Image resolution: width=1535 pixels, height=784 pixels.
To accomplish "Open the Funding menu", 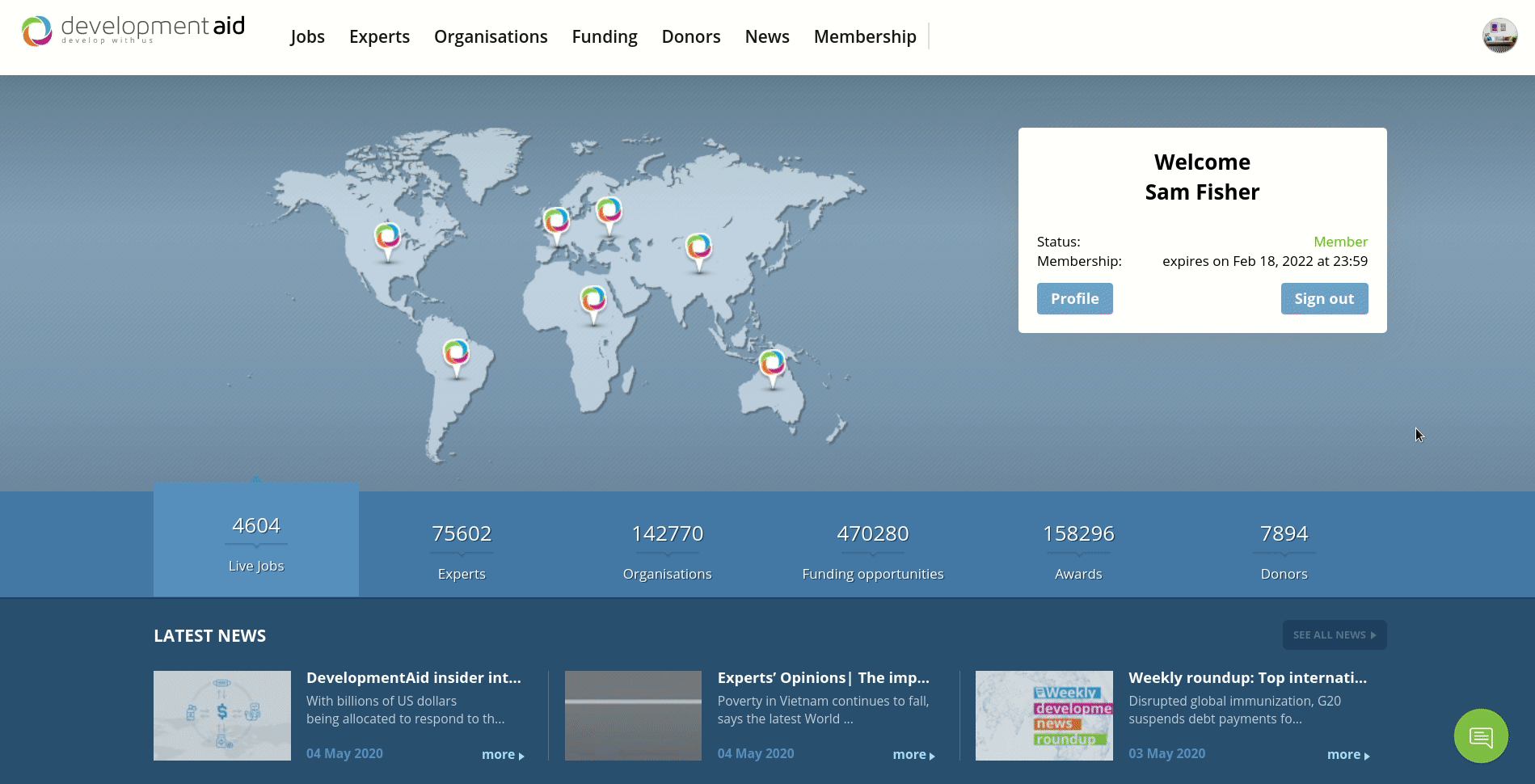I will 604,37.
